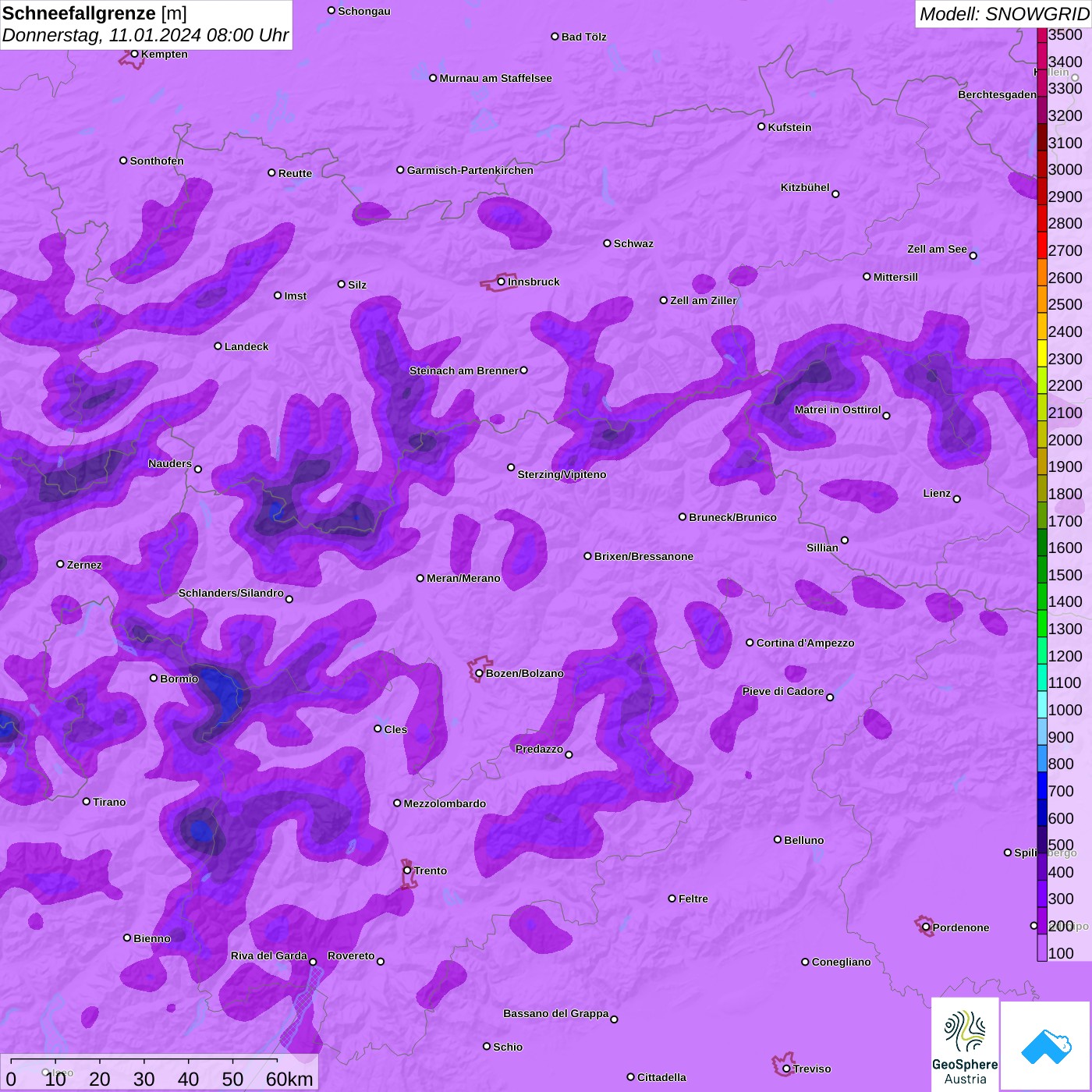Screen dimensions: 1092x1092
Task: Click the Bad Tölz label
Action: pyautogui.click(x=584, y=37)
